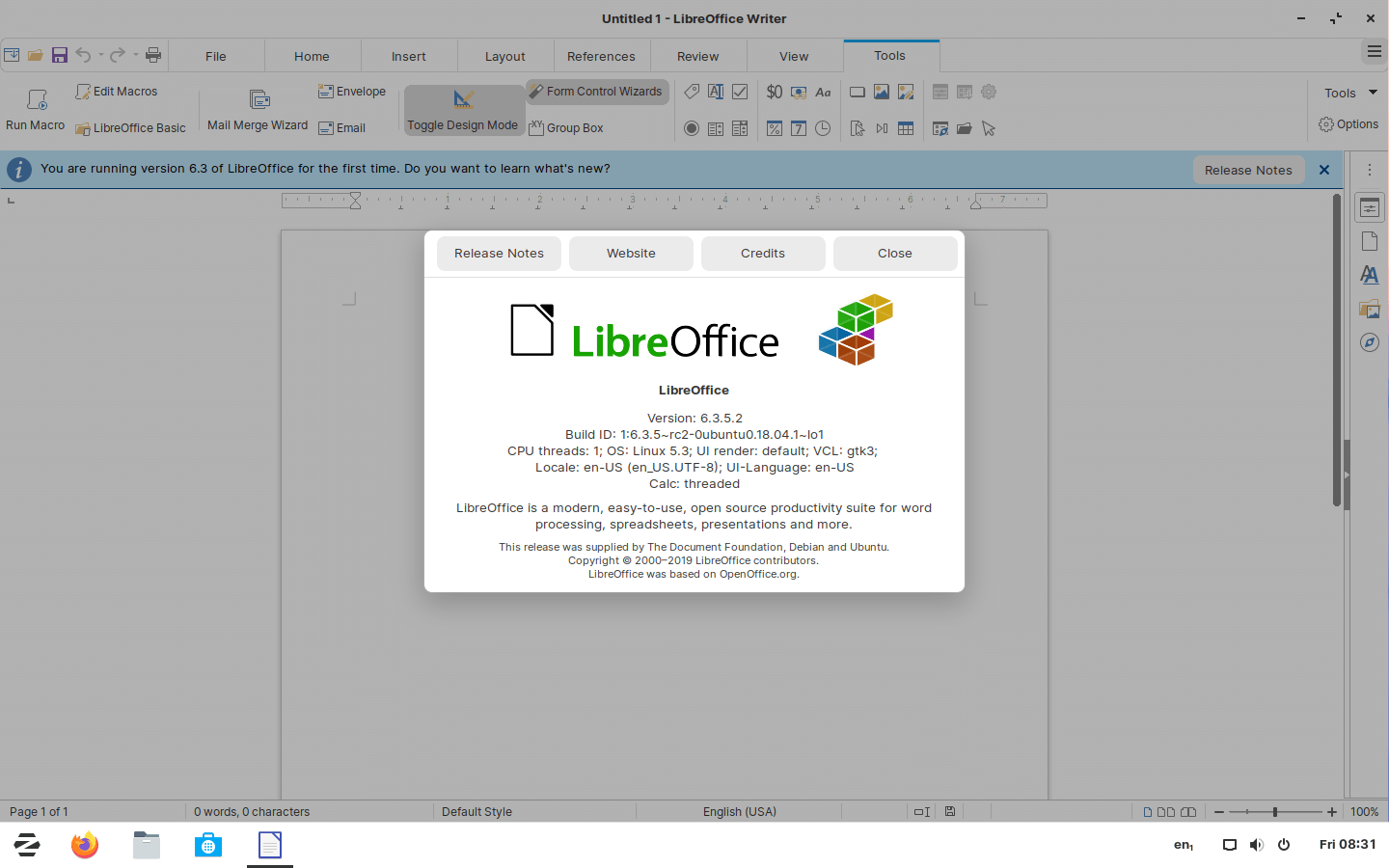Open the hamburger menu at top right
The width and height of the screenshot is (1389, 868).
coord(1375,52)
